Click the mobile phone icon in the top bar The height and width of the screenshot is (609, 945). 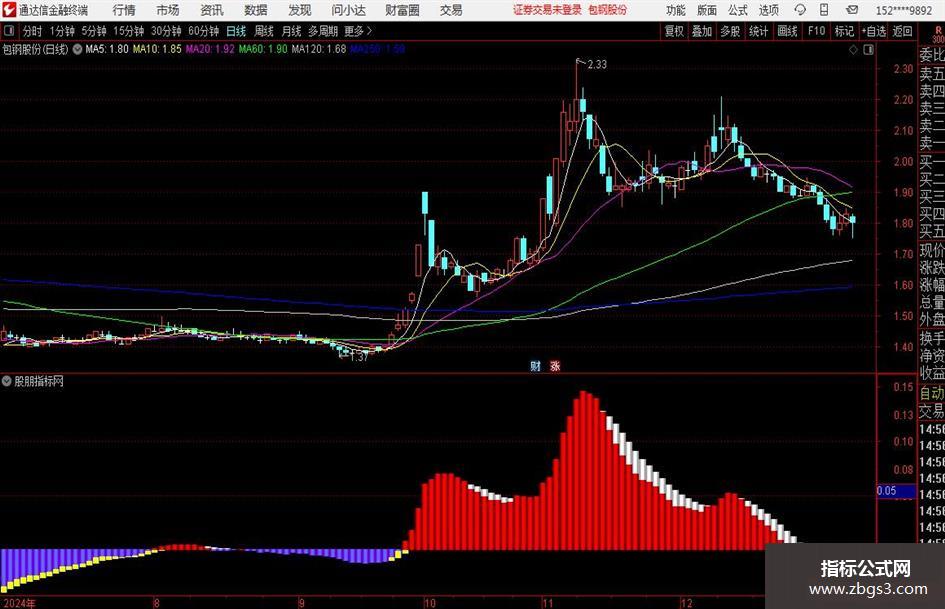(x=824, y=10)
